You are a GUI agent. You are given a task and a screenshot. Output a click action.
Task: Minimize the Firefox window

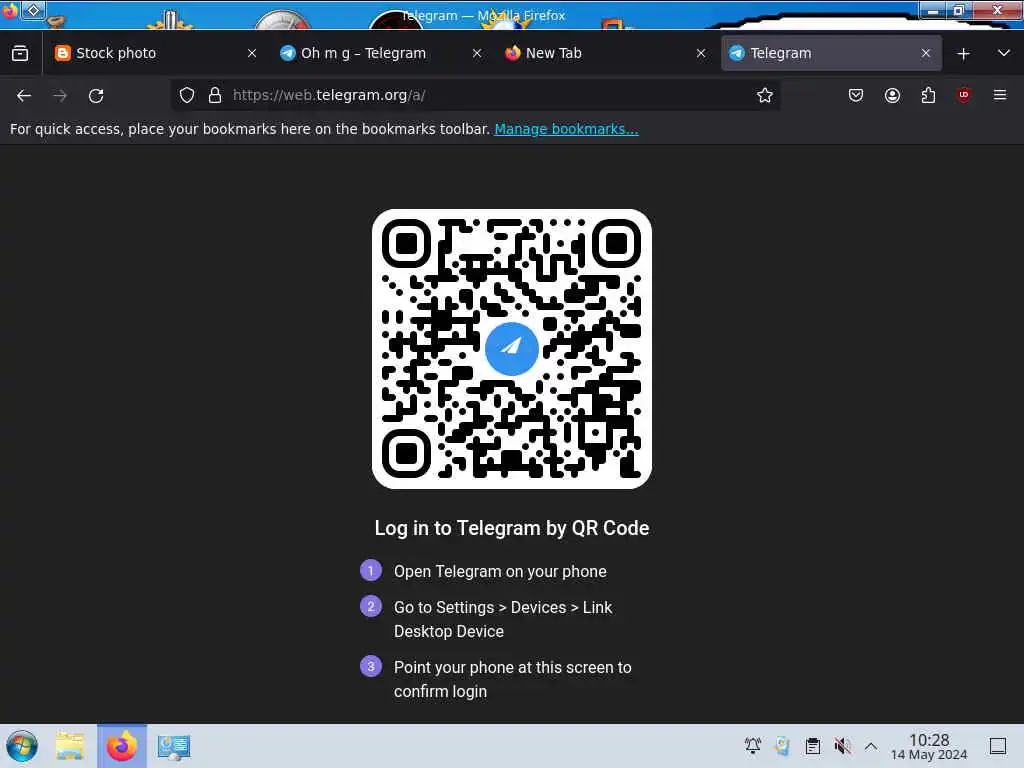[x=934, y=10]
